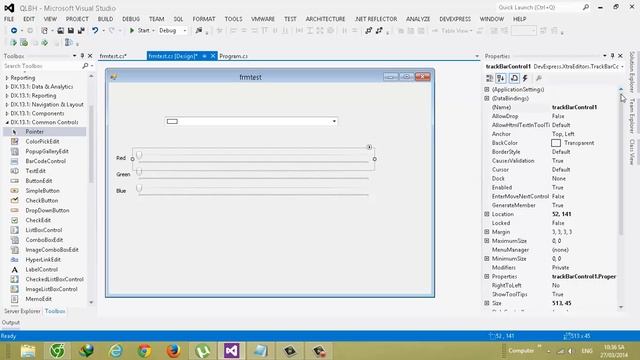Image resolution: width=640 pixels, height=360 pixels.
Task: Open the DEVEXPRESS menu
Action: pyautogui.click(x=455, y=19)
